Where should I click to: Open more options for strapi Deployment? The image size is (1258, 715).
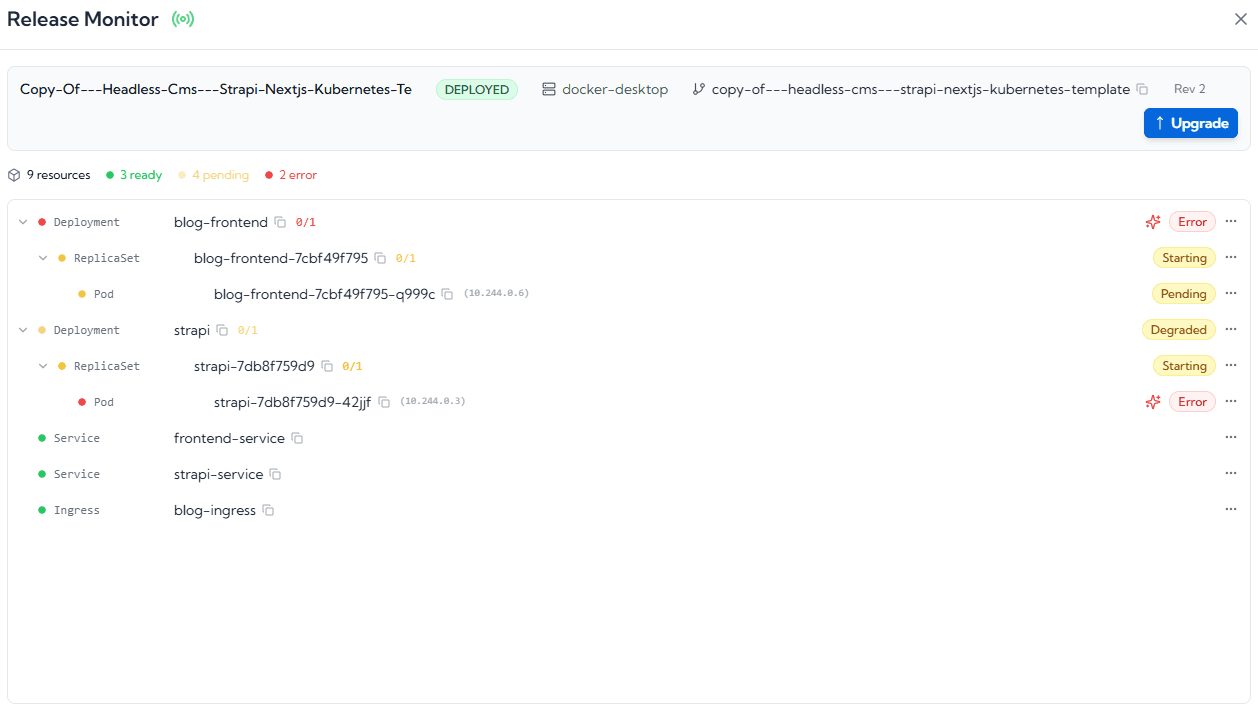point(1231,330)
